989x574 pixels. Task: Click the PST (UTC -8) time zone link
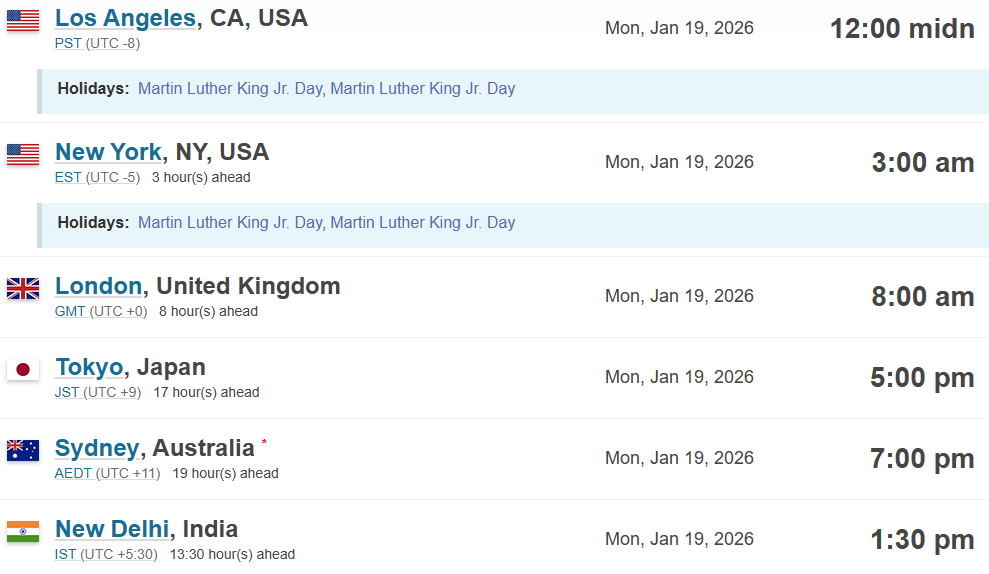(x=97, y=43)
